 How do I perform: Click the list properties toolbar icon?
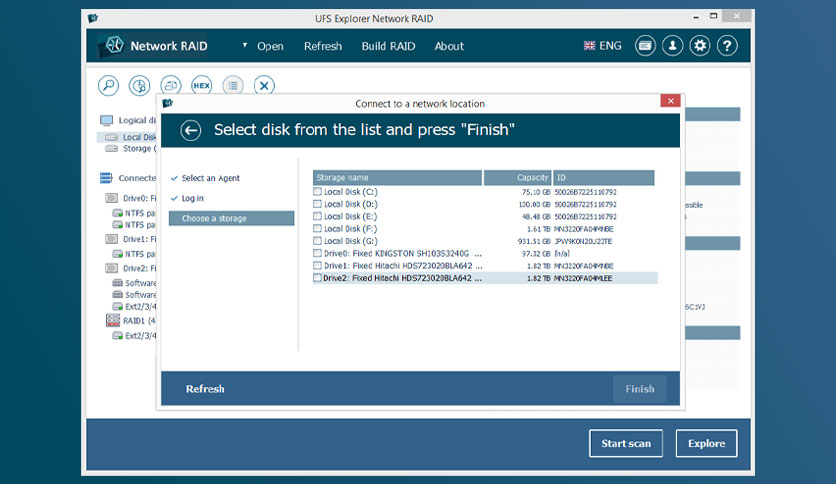pyautogui.click(x=233, y=85)
